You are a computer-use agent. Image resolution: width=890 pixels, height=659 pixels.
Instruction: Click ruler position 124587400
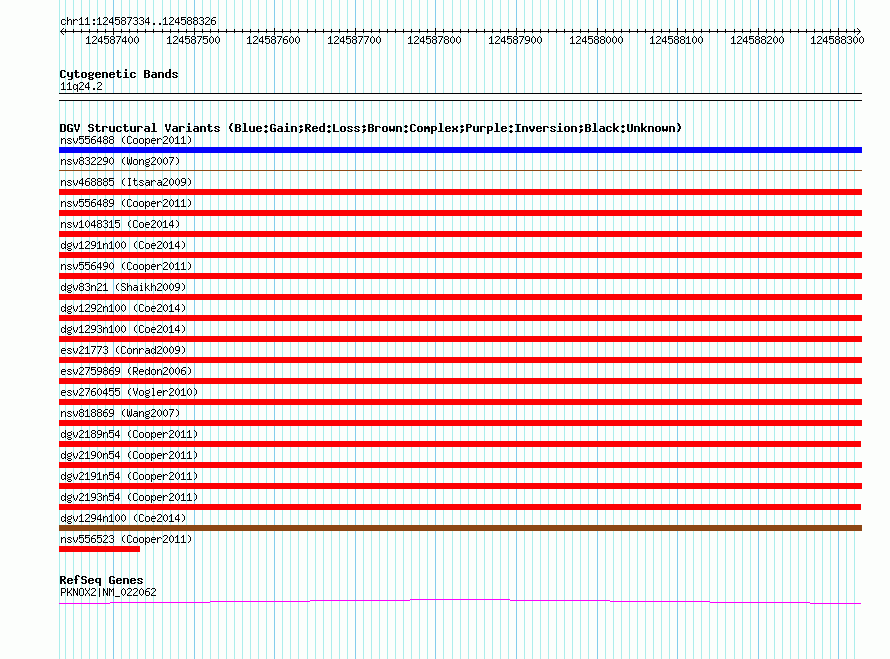pyautogui.click(x=112, y=40)
